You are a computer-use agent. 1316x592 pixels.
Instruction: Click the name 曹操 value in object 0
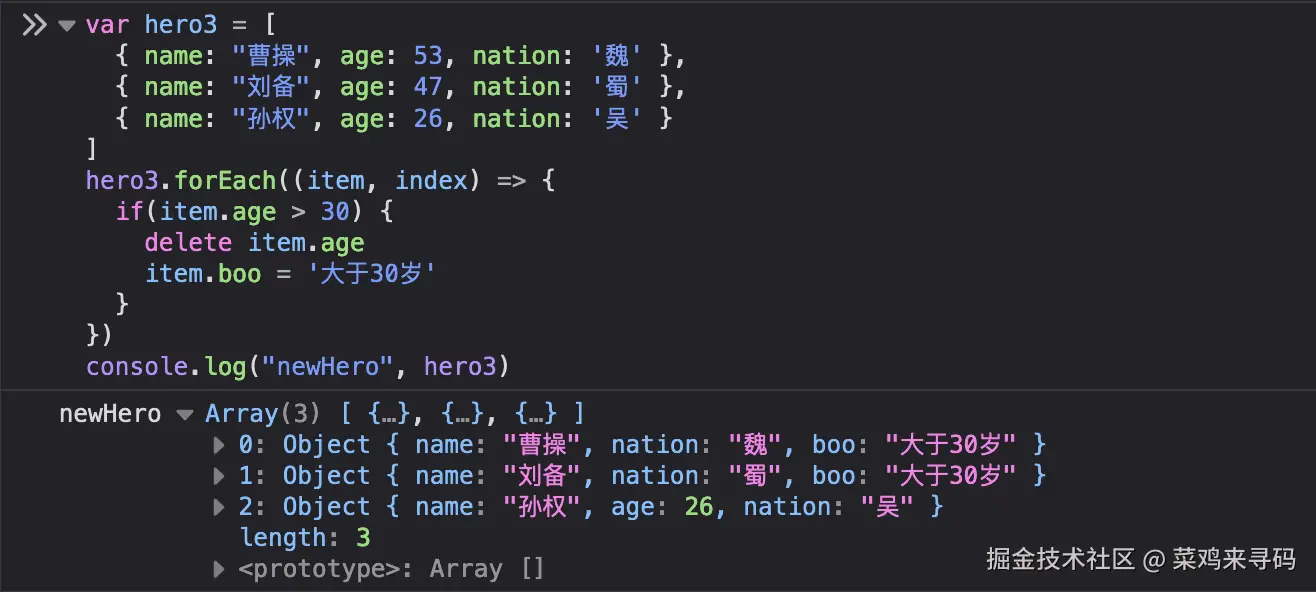pyautogui.click(x=541, y=445)
